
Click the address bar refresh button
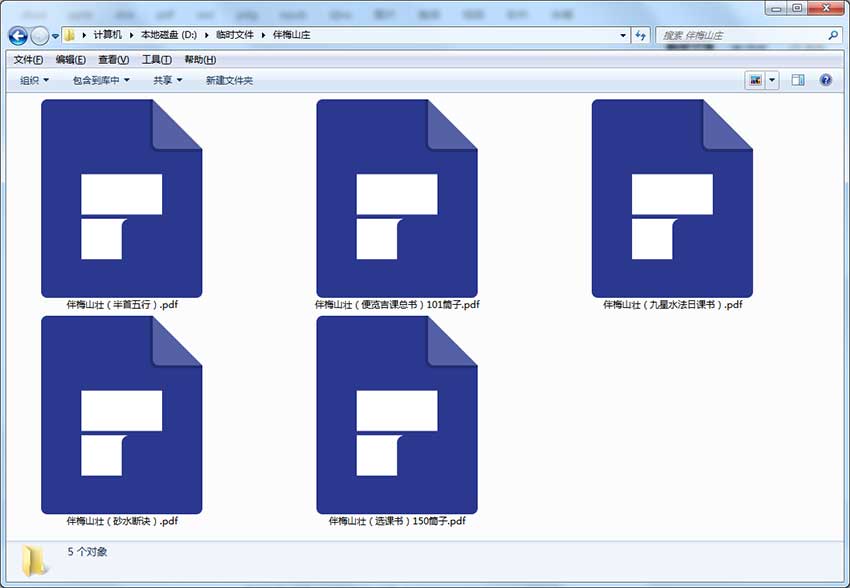(x=641, y=35)
